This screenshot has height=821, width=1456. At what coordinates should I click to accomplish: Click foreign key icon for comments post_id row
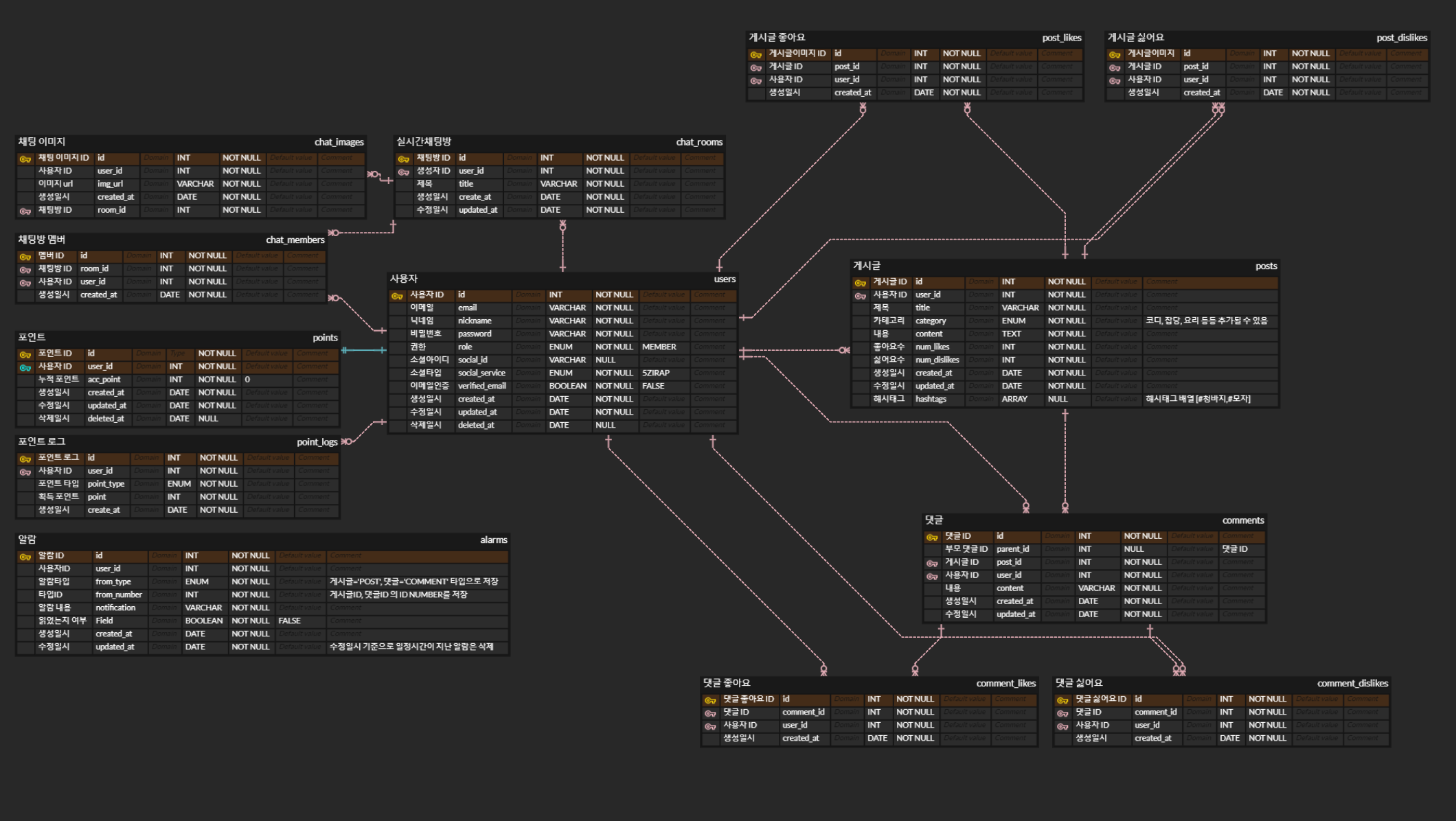pos(932,563)
